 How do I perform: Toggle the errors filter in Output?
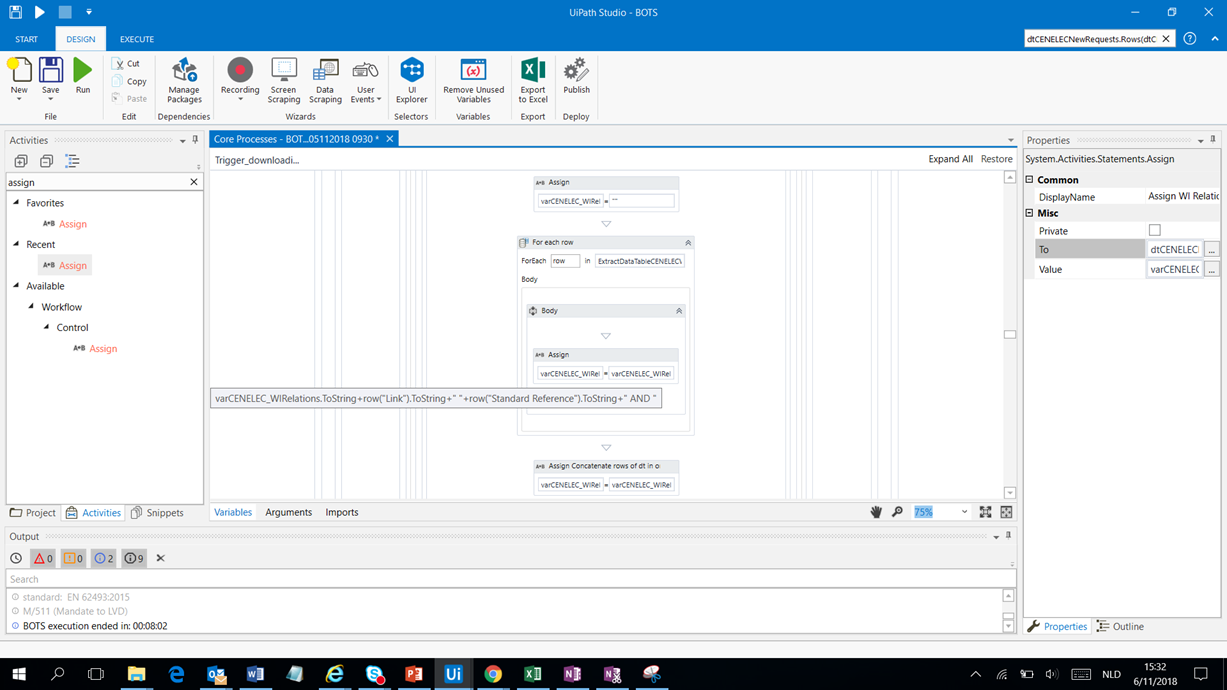point(43,559)
